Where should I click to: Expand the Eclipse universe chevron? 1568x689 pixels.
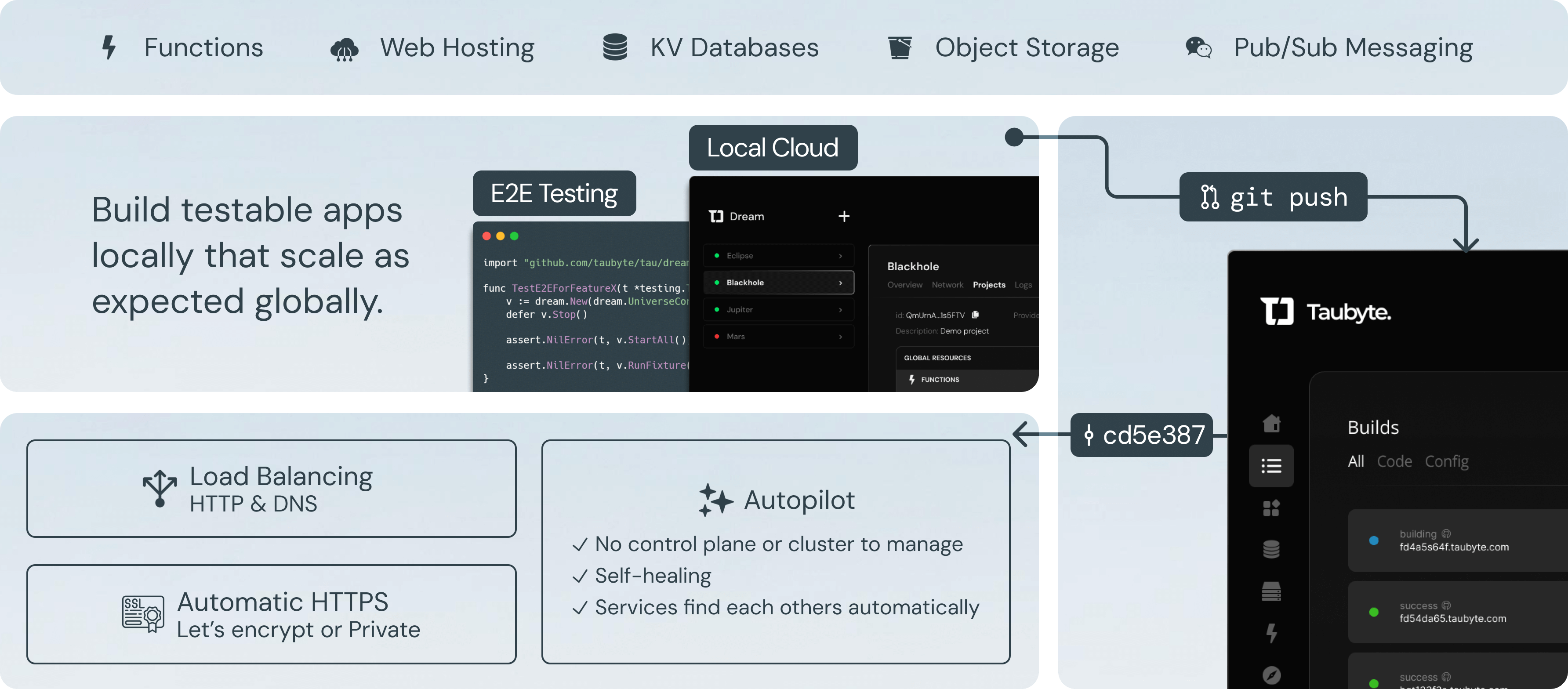tap(841, 256)
